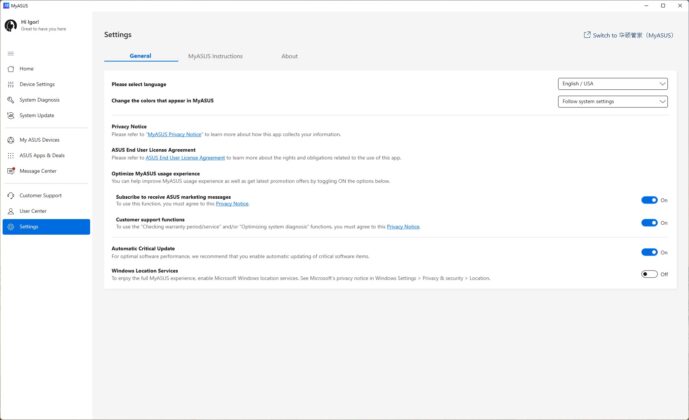Switch to MyASUS Instructions tab
Image resolution: width=689 pixels, height=420 pixels.
(215, 56)
